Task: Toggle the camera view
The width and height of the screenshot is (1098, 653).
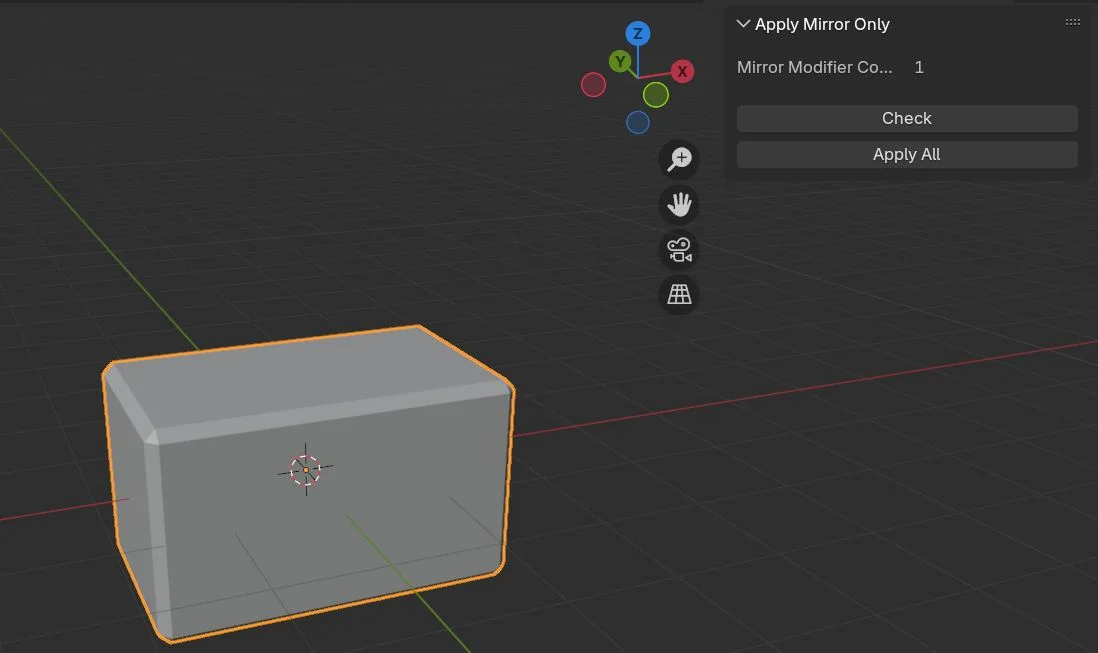Action: pos(680,250)
